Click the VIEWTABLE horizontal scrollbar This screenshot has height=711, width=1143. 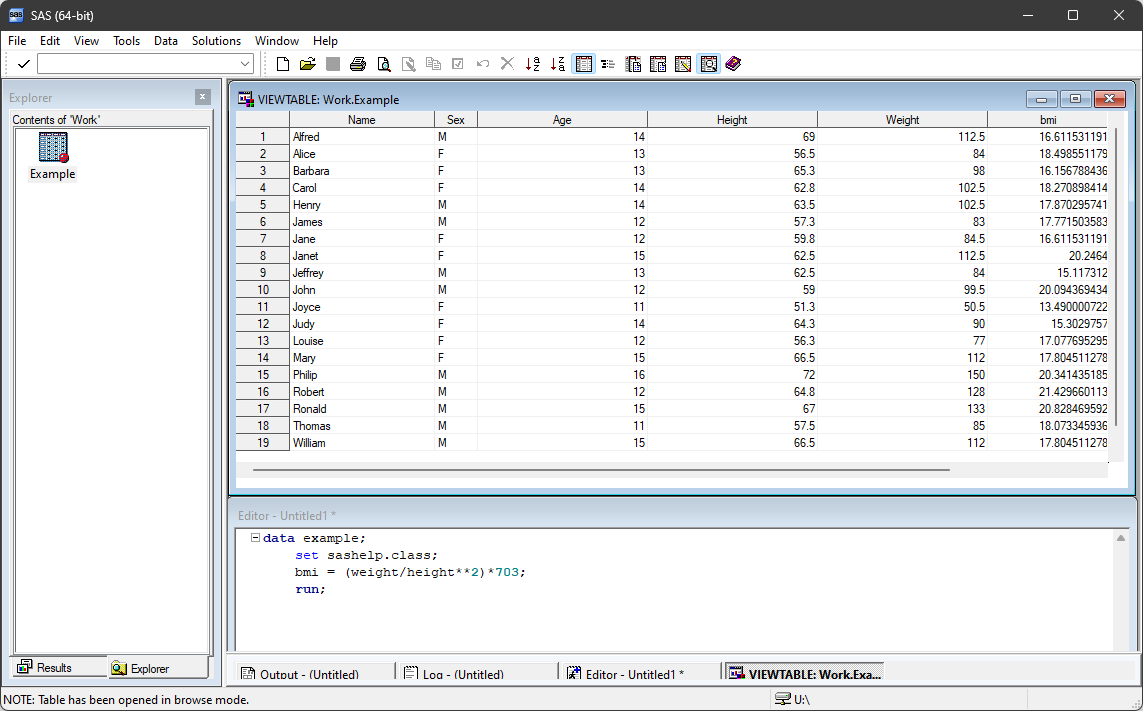[x=600, y=468]
